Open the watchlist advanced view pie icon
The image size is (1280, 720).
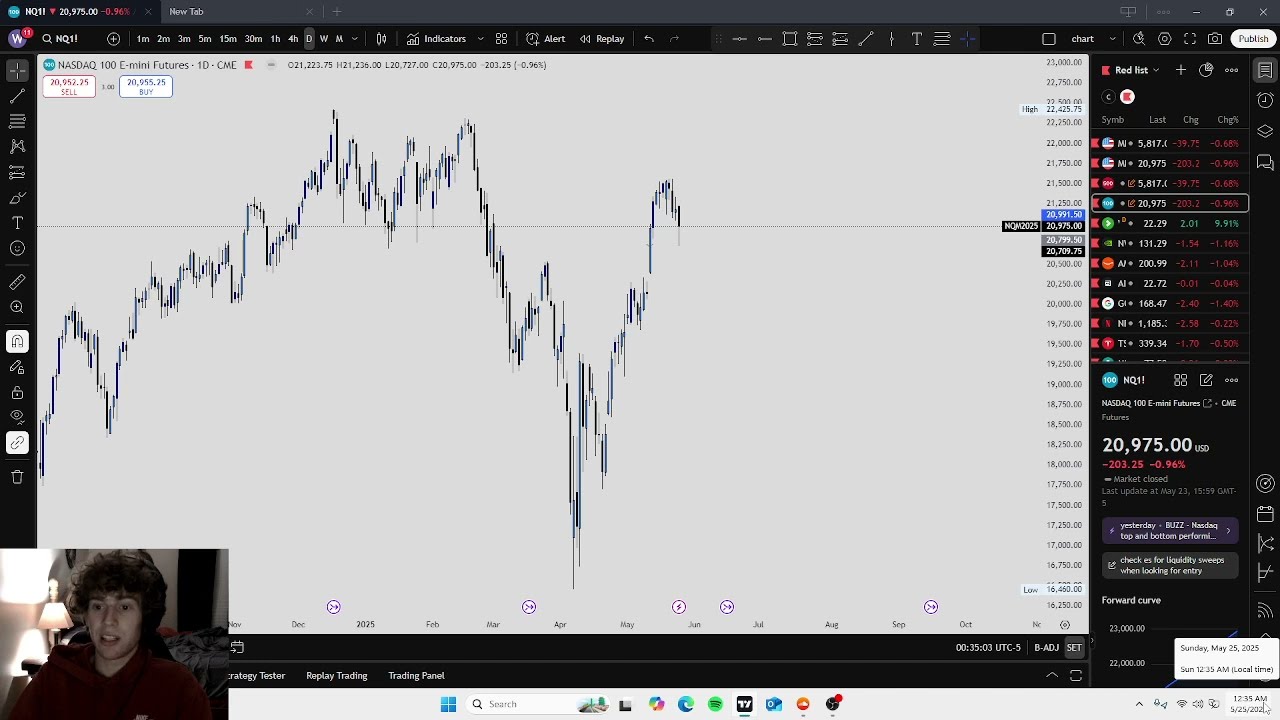[1206, 70]
